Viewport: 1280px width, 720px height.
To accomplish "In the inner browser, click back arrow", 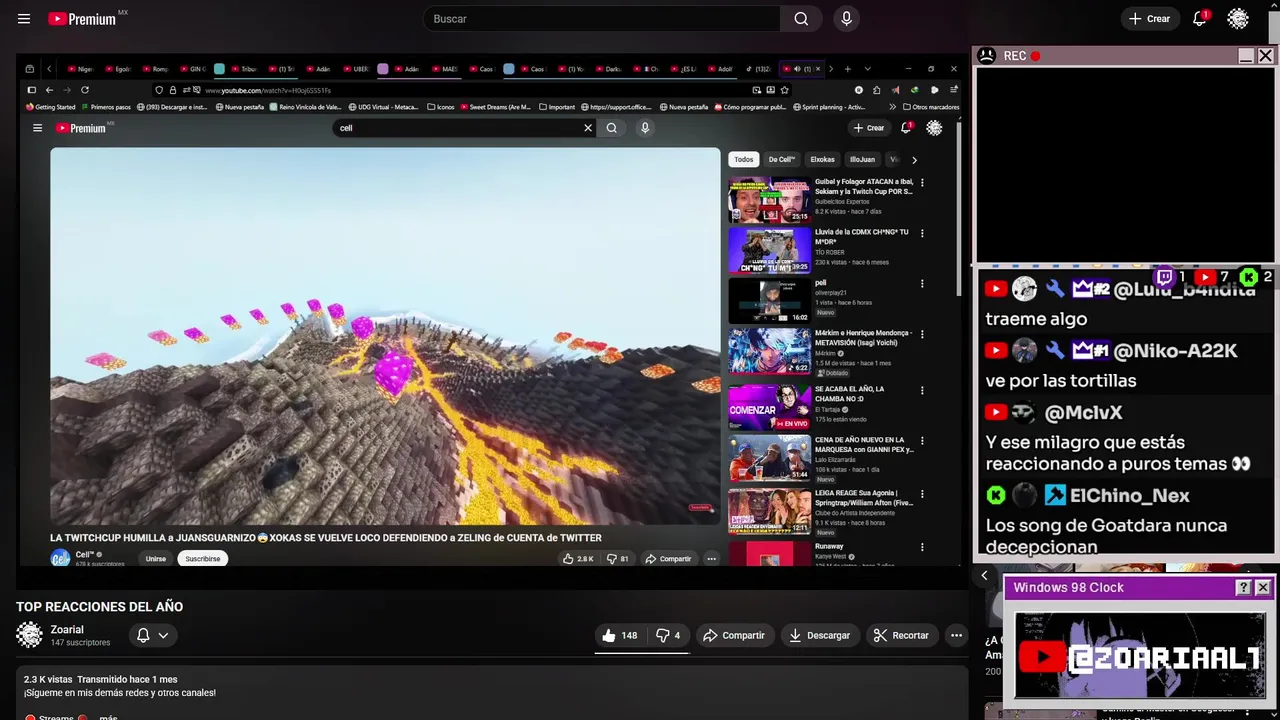I will point(49,90).
